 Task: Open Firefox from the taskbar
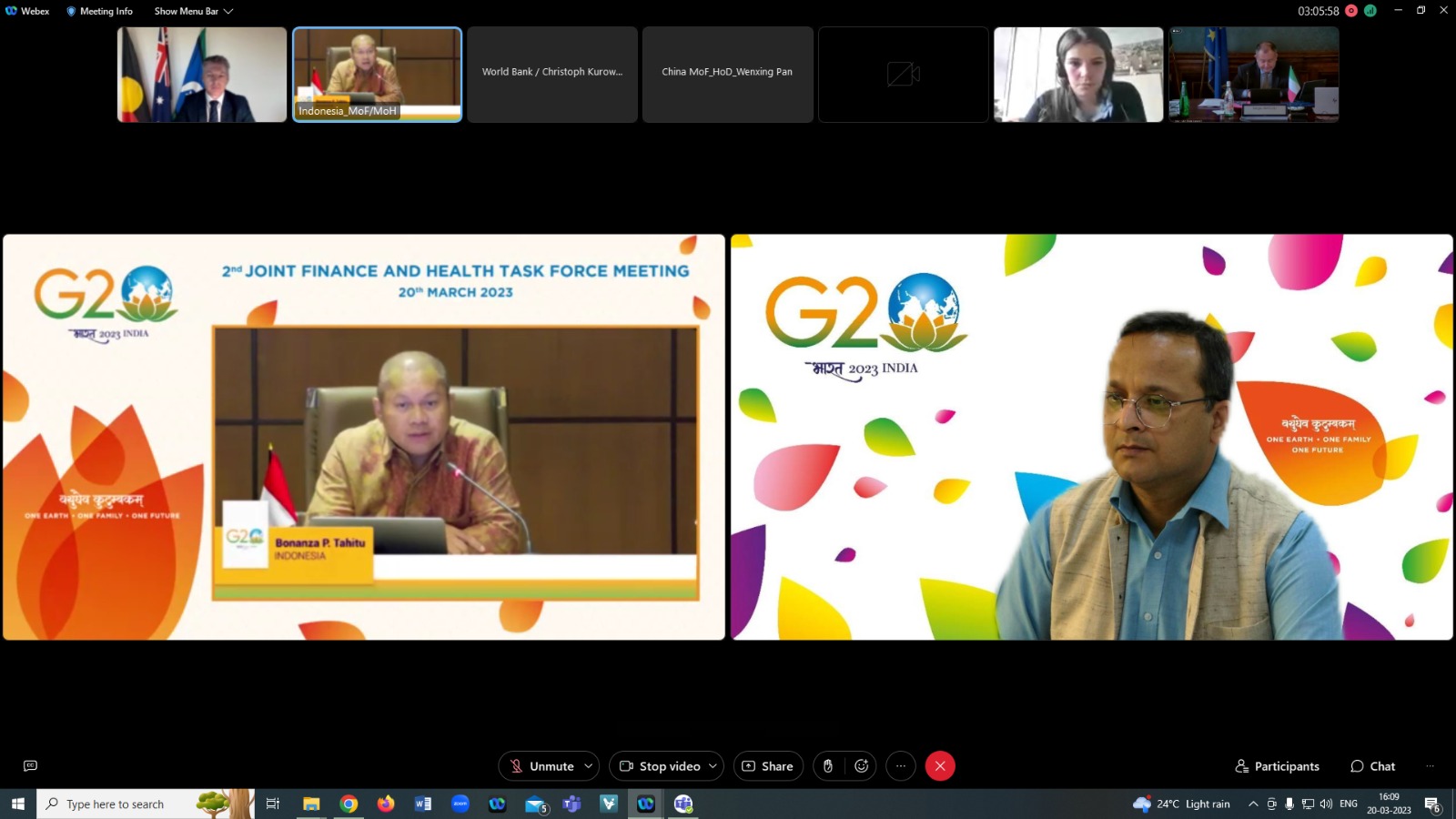[386, 804]
